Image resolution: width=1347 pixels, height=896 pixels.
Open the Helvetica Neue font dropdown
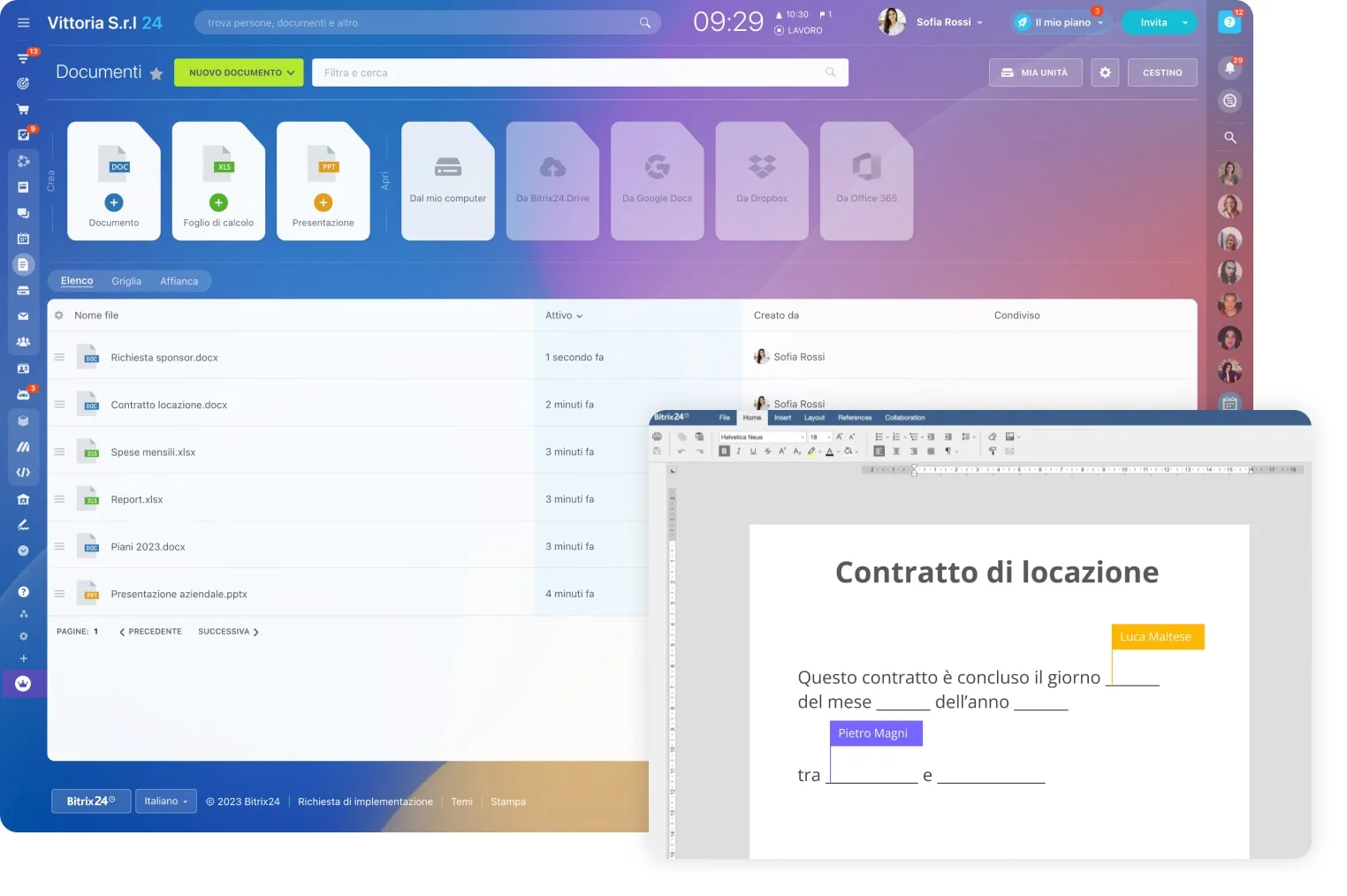761,437
